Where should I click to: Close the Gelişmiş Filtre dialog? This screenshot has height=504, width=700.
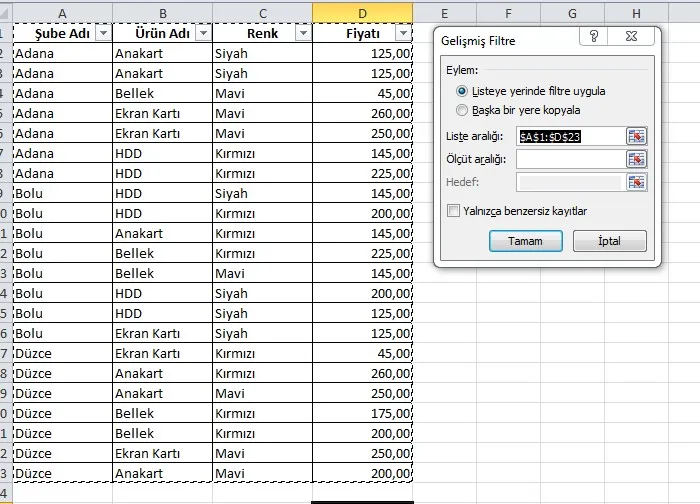pos(631,36)
